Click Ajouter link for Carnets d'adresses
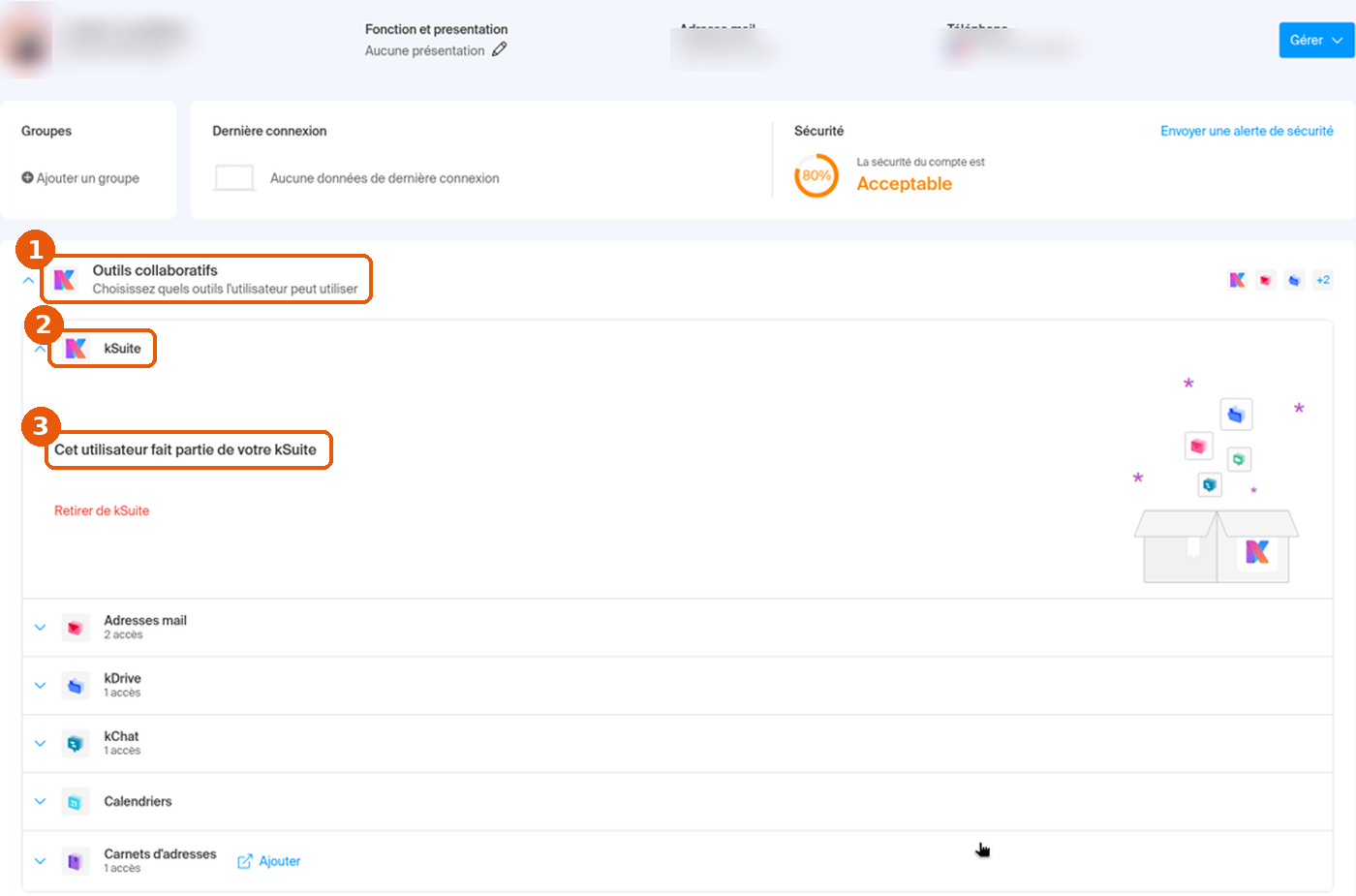 coord(269,861)
